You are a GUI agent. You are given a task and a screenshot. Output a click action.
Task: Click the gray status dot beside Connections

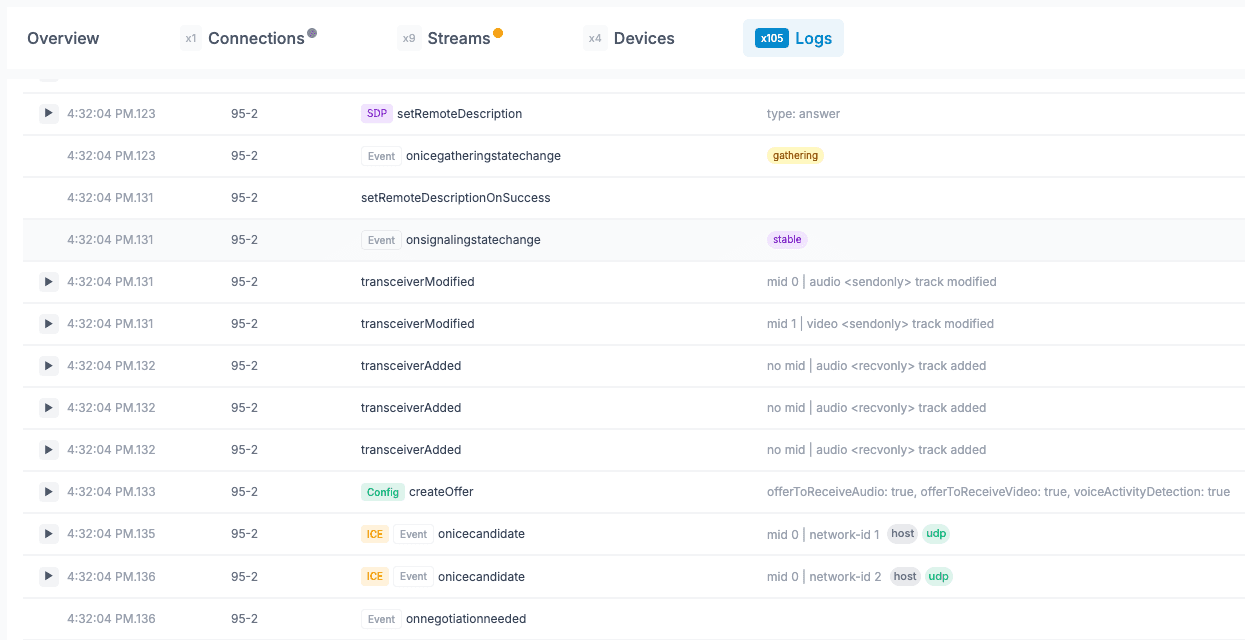pyautogui.click(x=312, y=33)
